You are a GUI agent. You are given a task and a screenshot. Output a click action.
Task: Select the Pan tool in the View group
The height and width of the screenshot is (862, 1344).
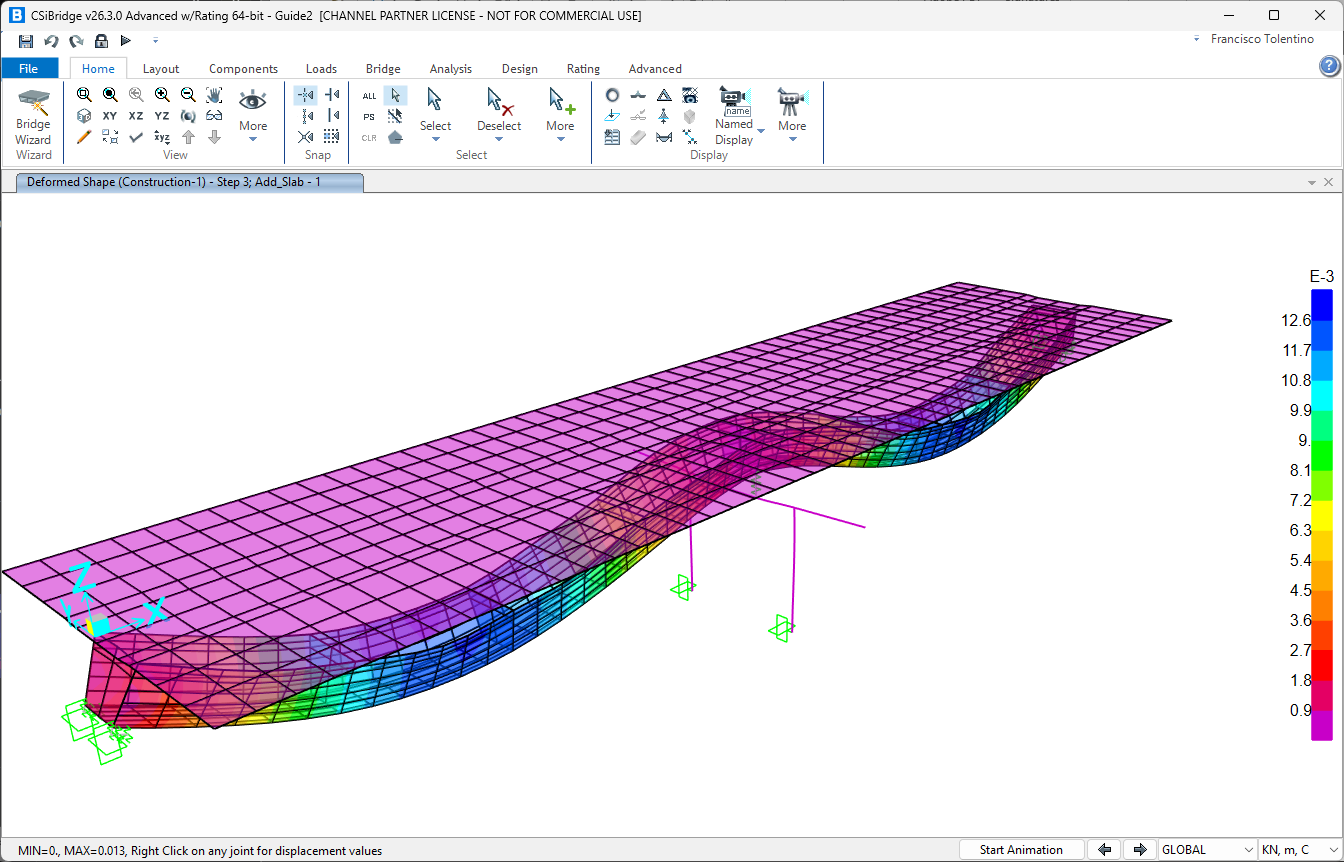click(212, 94)
